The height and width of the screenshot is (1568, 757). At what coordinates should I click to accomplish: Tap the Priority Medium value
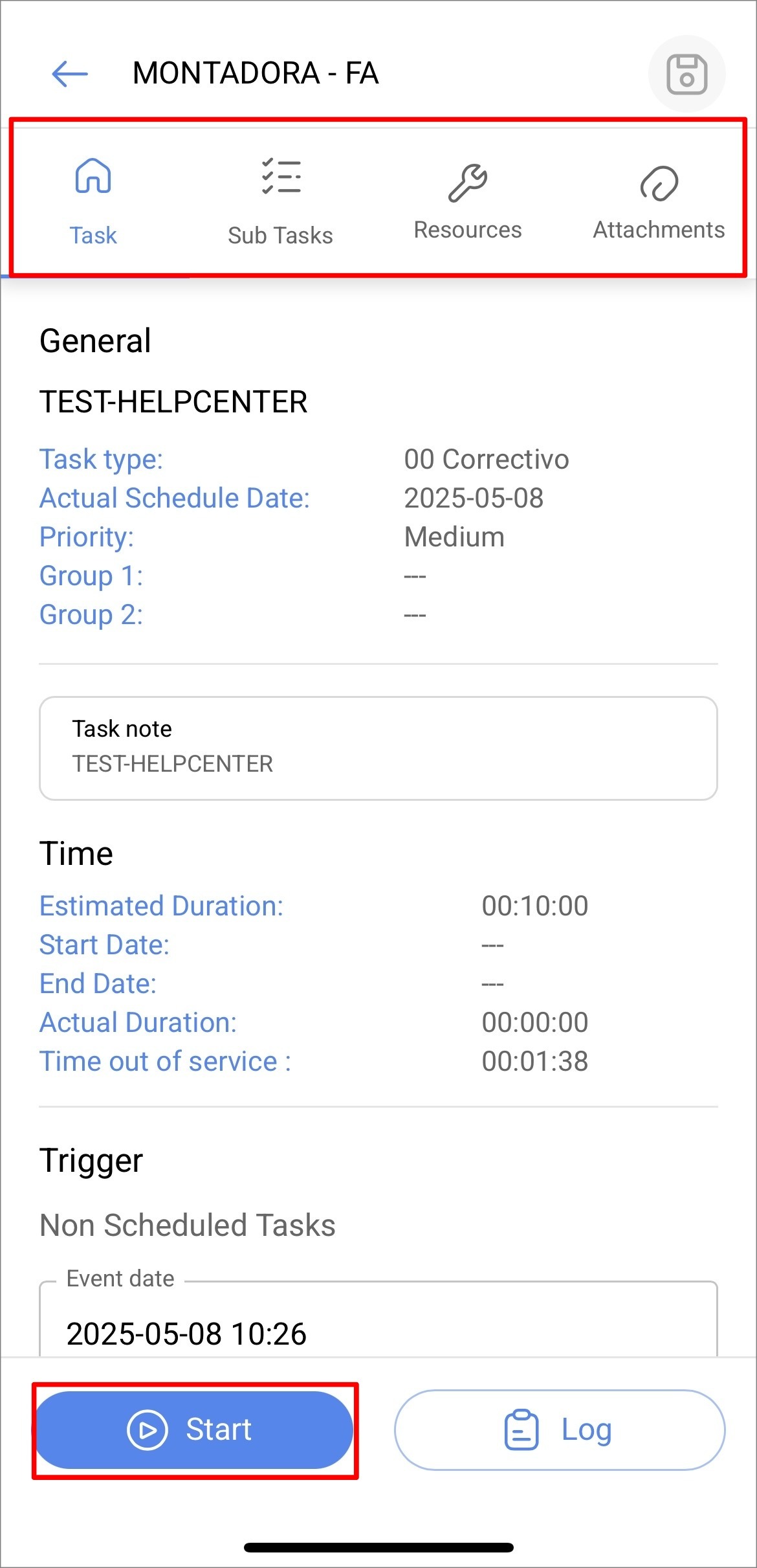454,537
